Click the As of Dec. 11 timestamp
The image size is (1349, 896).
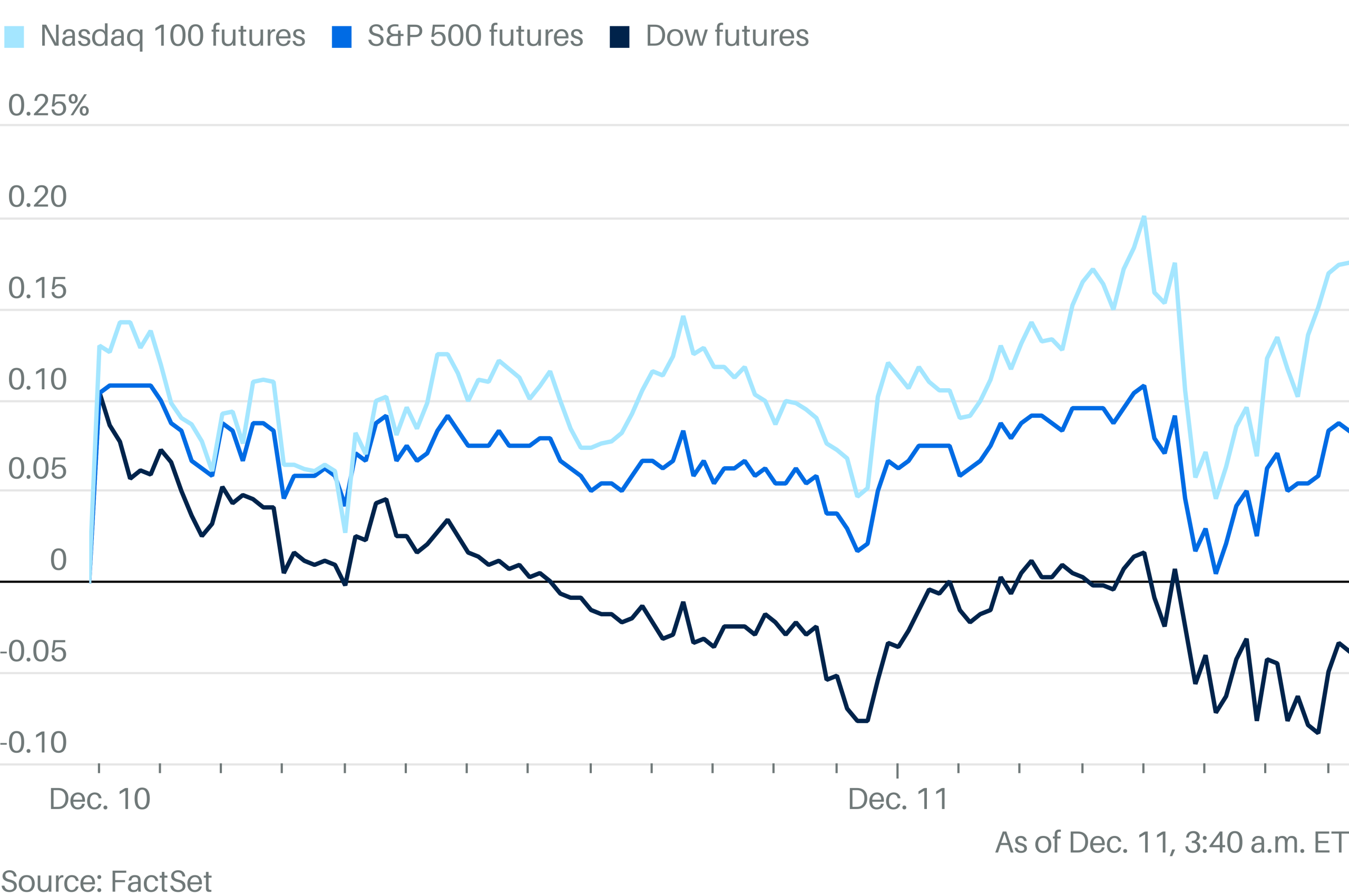point(1171,843)
